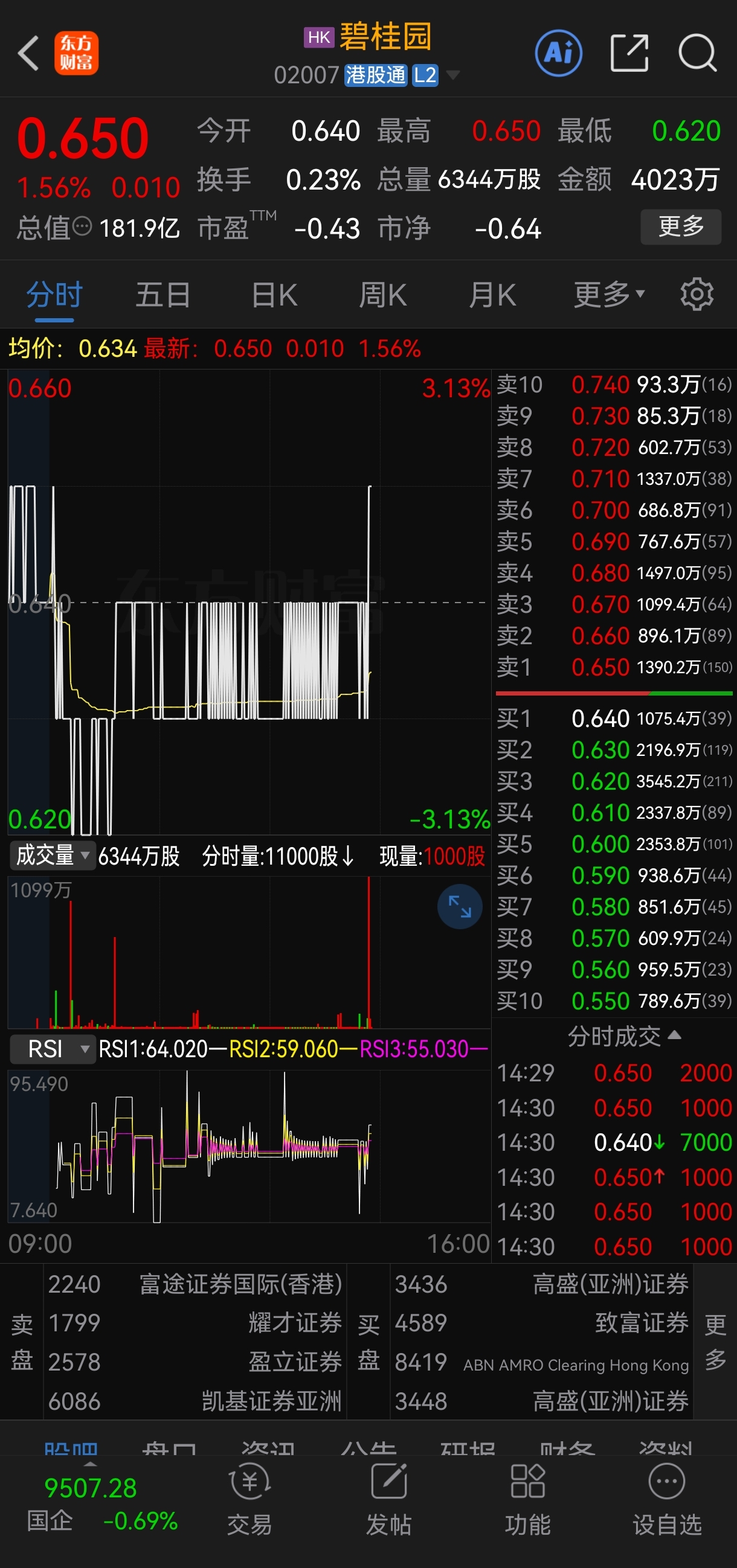Tap the 更多 quote details button

(681, 227)
